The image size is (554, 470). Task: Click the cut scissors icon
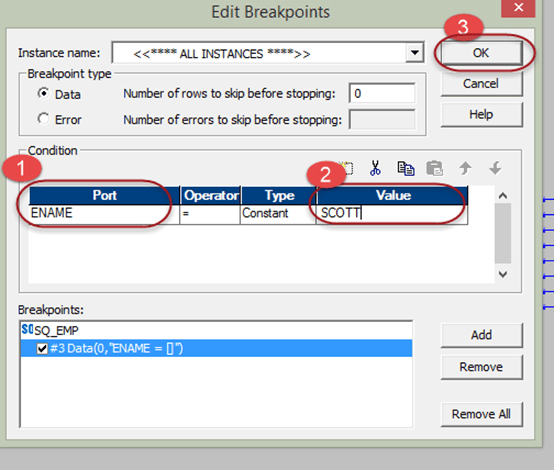pyautogui.click(x=375, y=168)
